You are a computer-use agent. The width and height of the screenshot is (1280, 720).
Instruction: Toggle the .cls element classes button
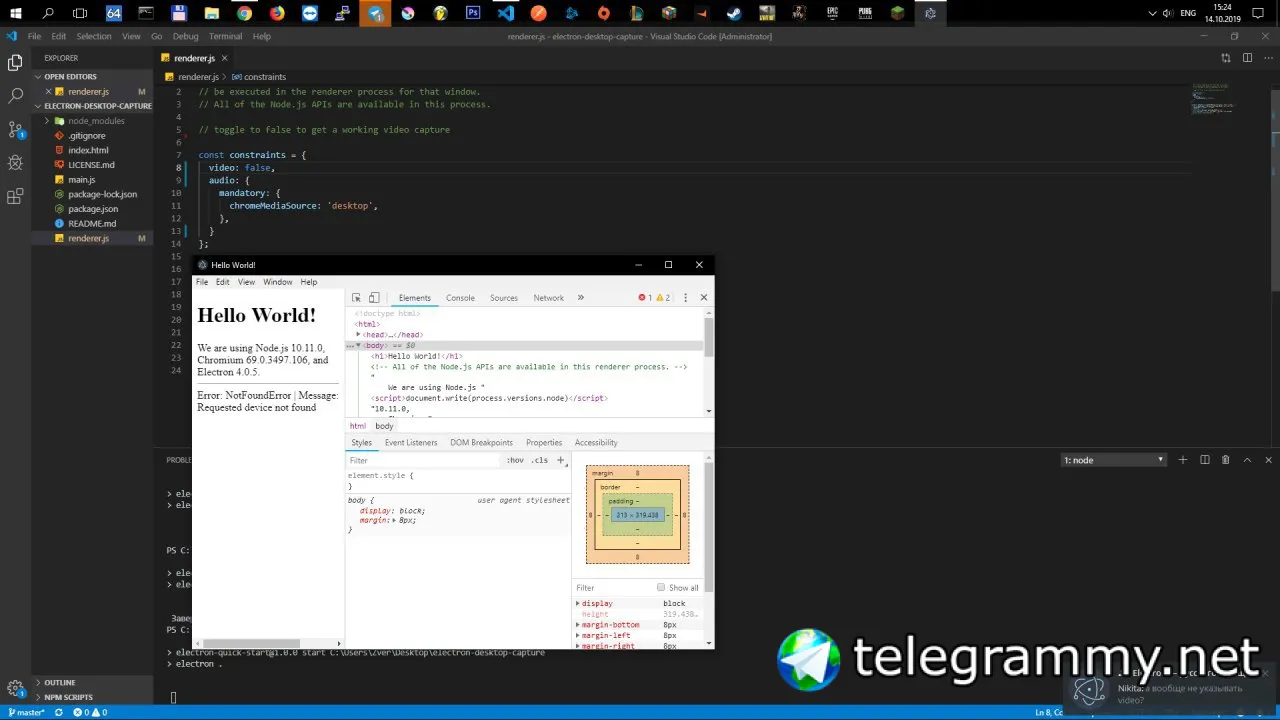coord(539,461)
